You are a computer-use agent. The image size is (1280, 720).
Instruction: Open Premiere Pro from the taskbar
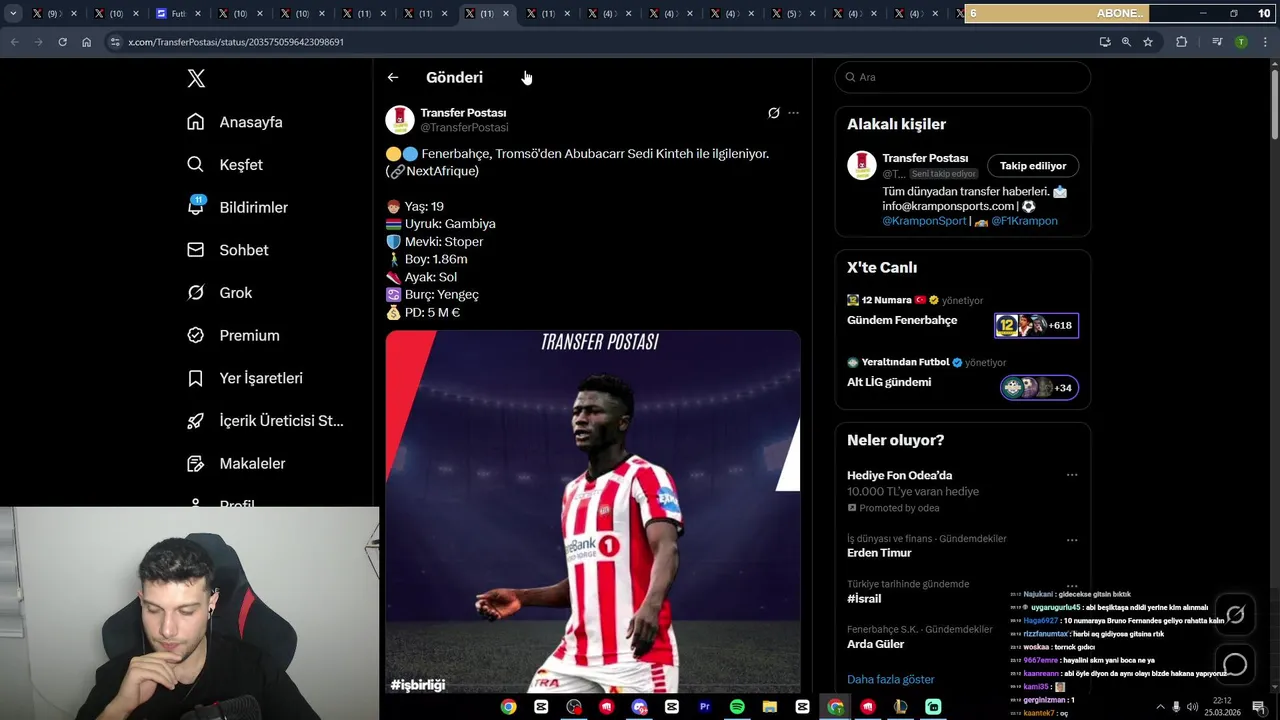(704, 707)
